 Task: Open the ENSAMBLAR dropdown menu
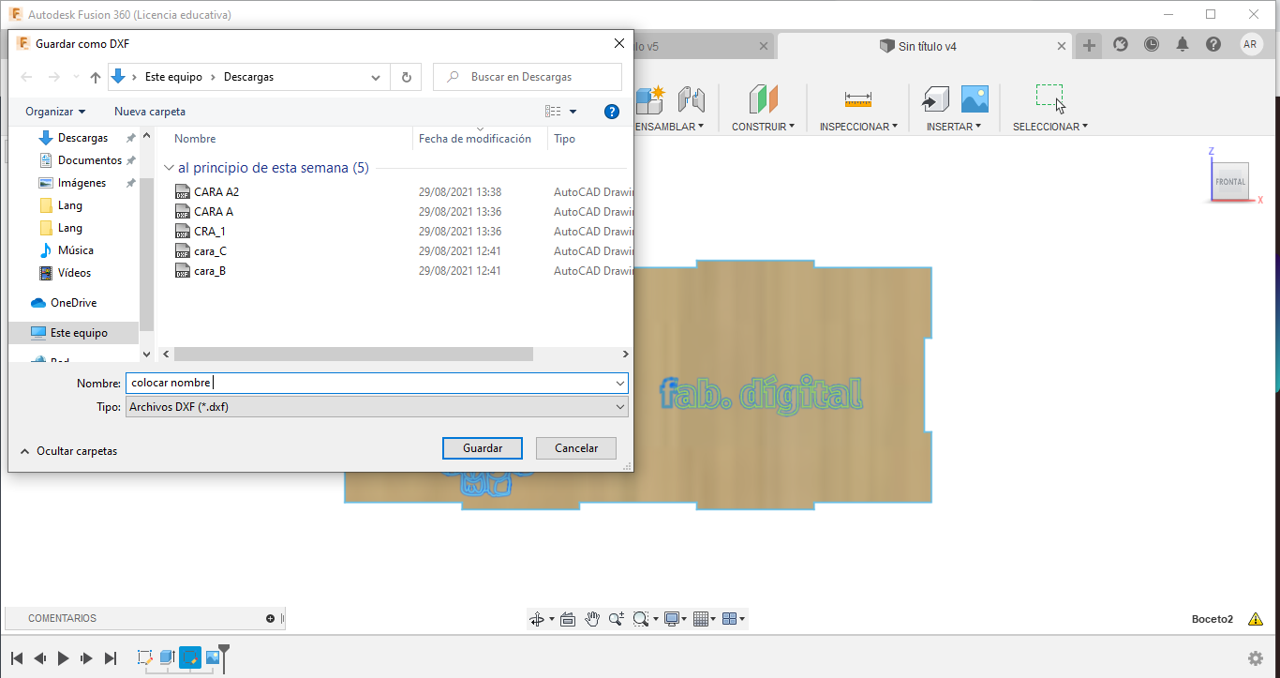click(669, 127)
